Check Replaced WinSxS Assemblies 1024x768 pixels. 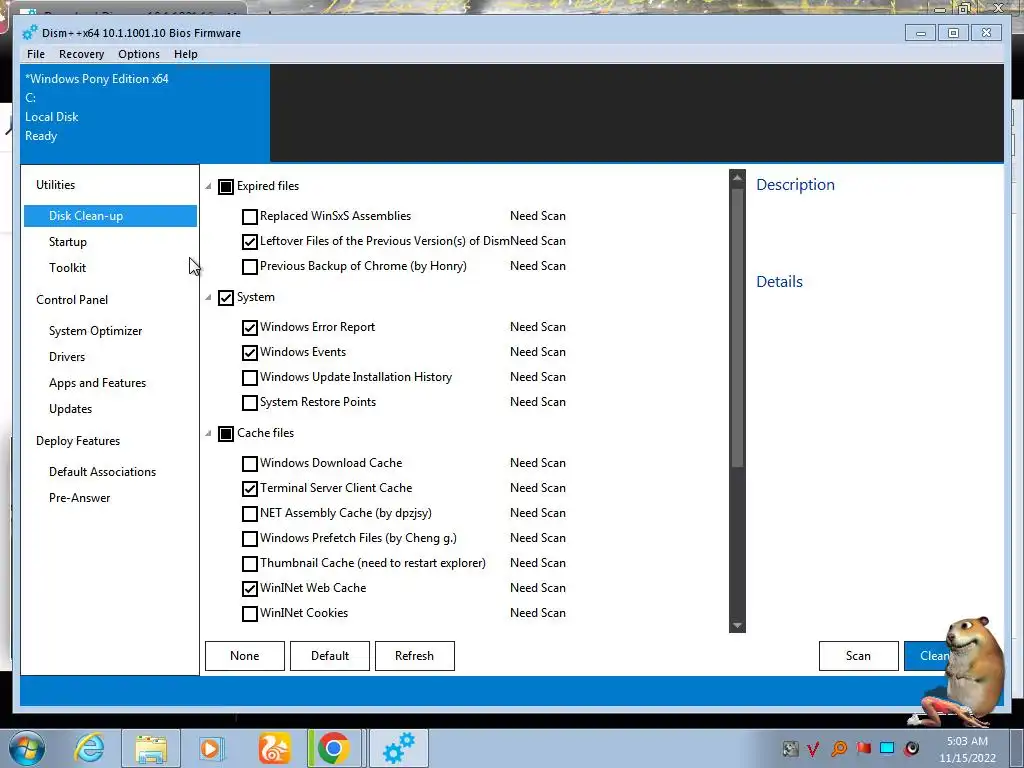click(249, 216)
